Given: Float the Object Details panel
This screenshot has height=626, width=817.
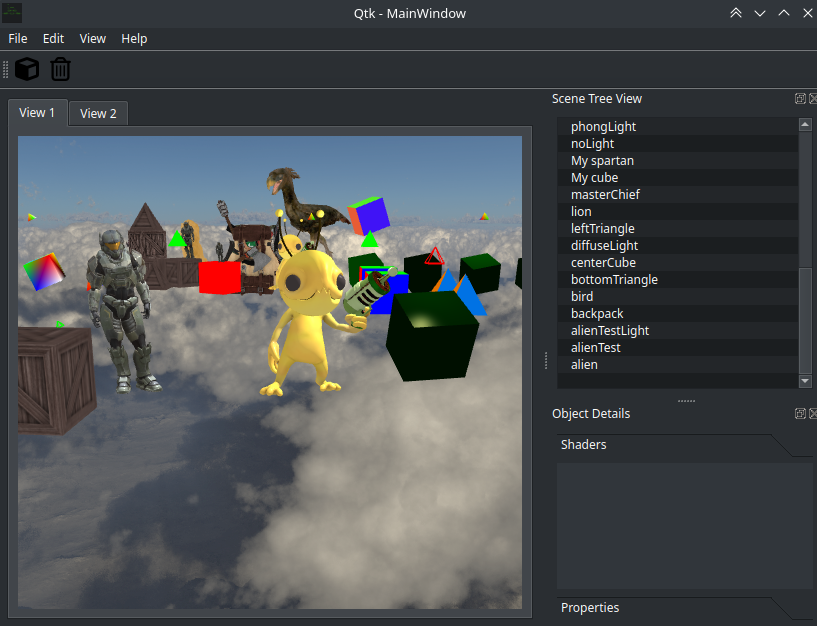Looking at the screenshot, I should [x=800, y=413].
